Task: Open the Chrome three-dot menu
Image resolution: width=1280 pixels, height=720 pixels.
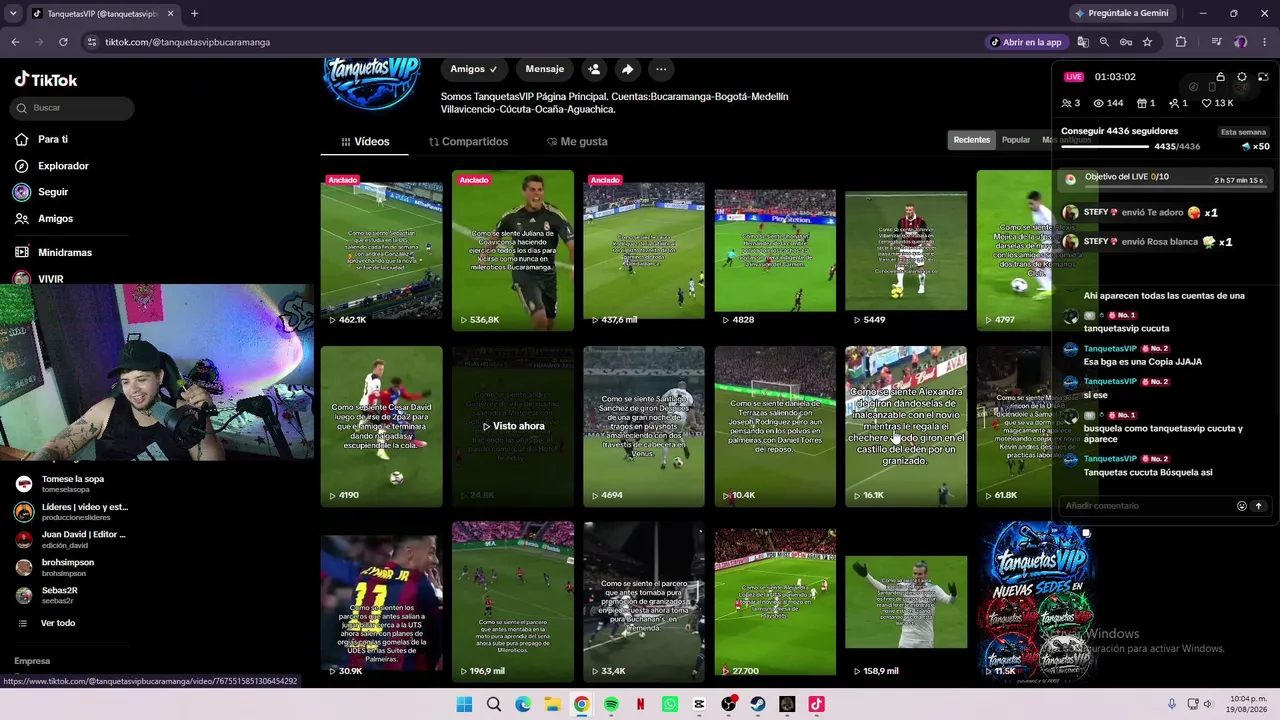Action: [1264, 42]
